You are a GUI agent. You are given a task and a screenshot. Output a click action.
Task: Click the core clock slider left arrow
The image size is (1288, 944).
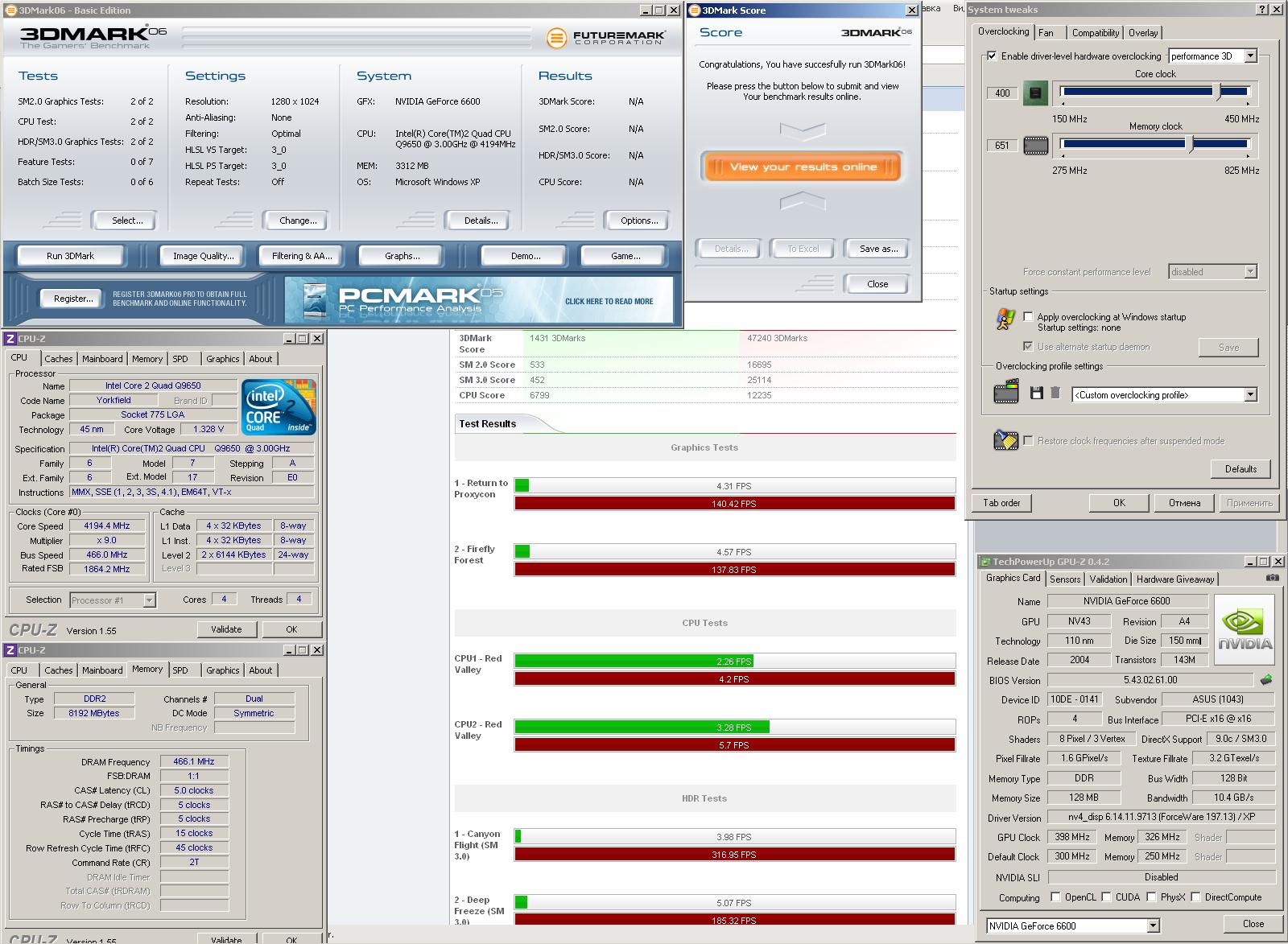click(1064, 103)
